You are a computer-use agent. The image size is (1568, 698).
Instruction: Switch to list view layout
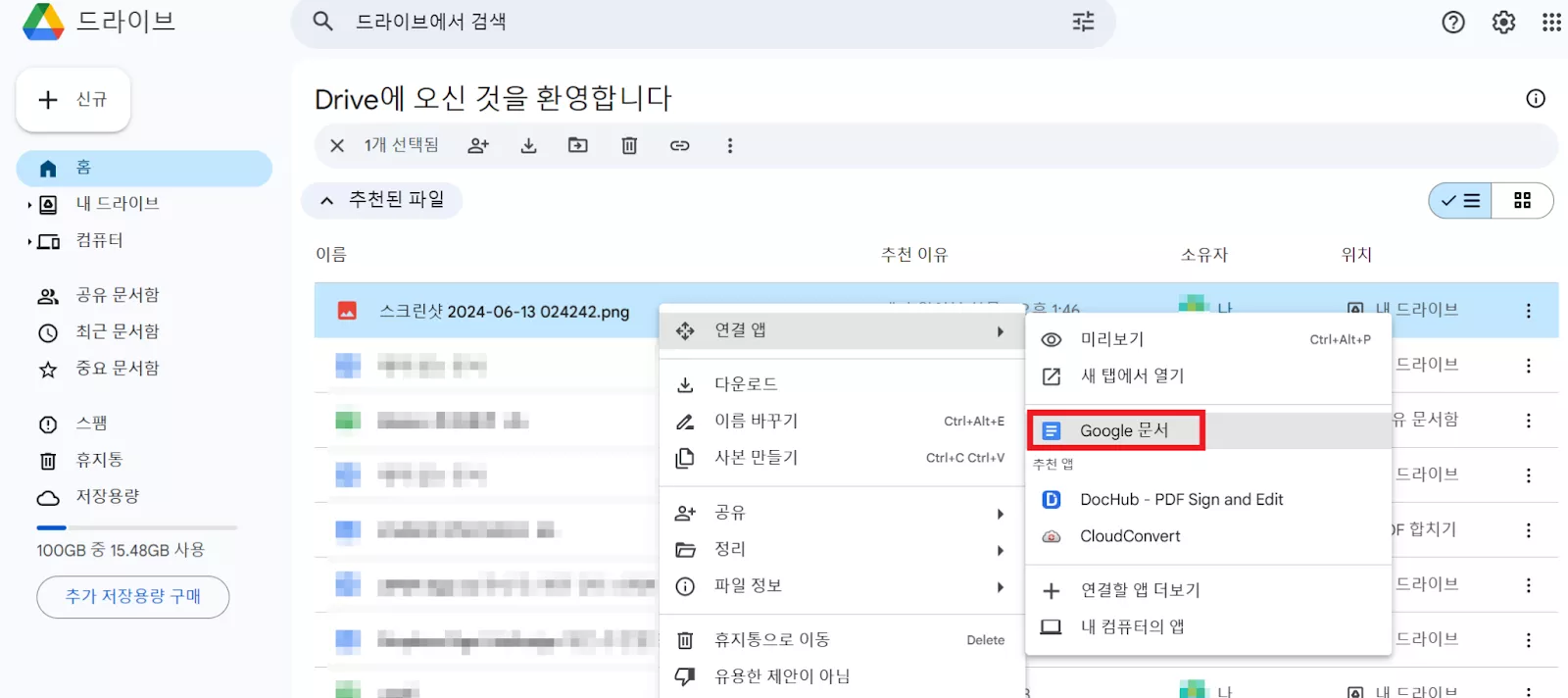1460,200
